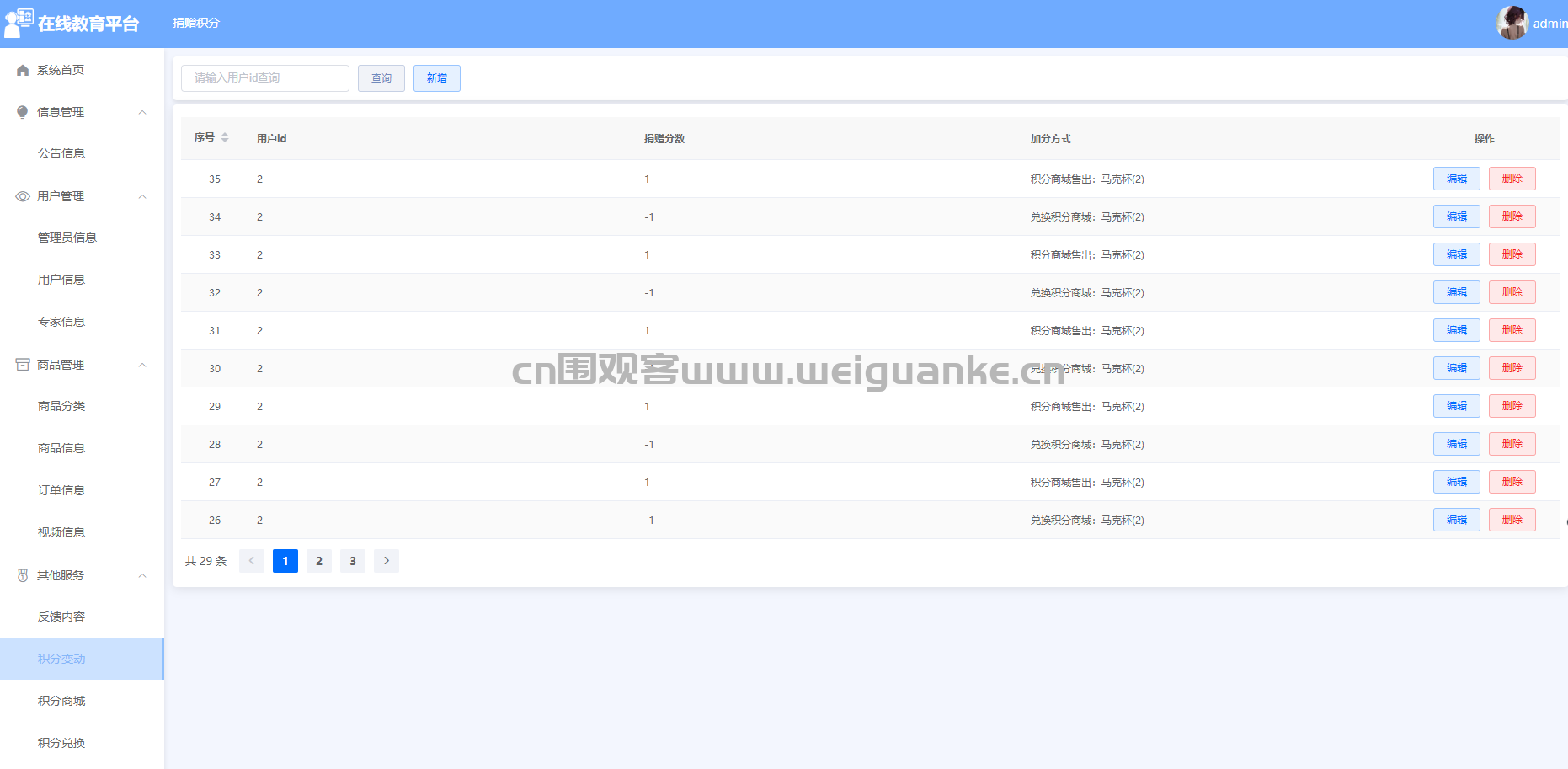Screen dimensions: 1568x769
Task: Collapse the 用户管理 menu chevron
Action: (x=142, y=196)
